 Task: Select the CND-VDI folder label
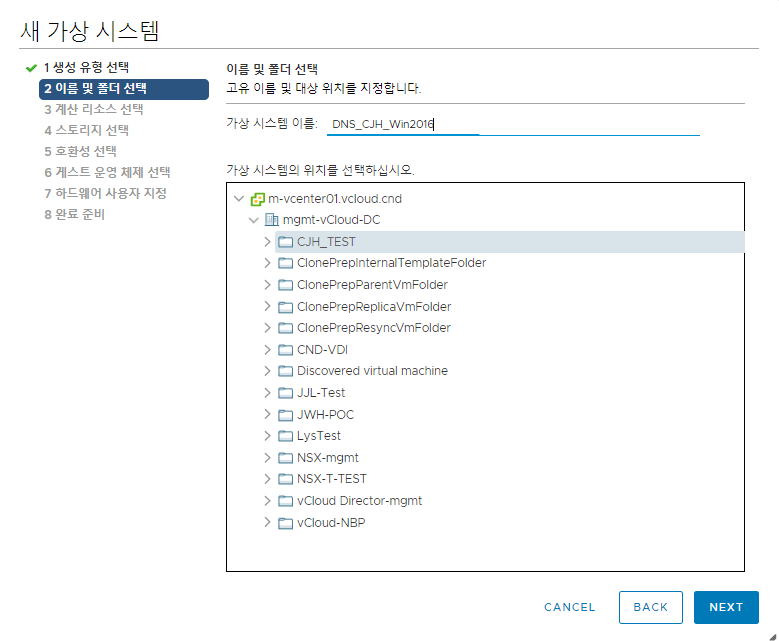(x=322, y=350)
